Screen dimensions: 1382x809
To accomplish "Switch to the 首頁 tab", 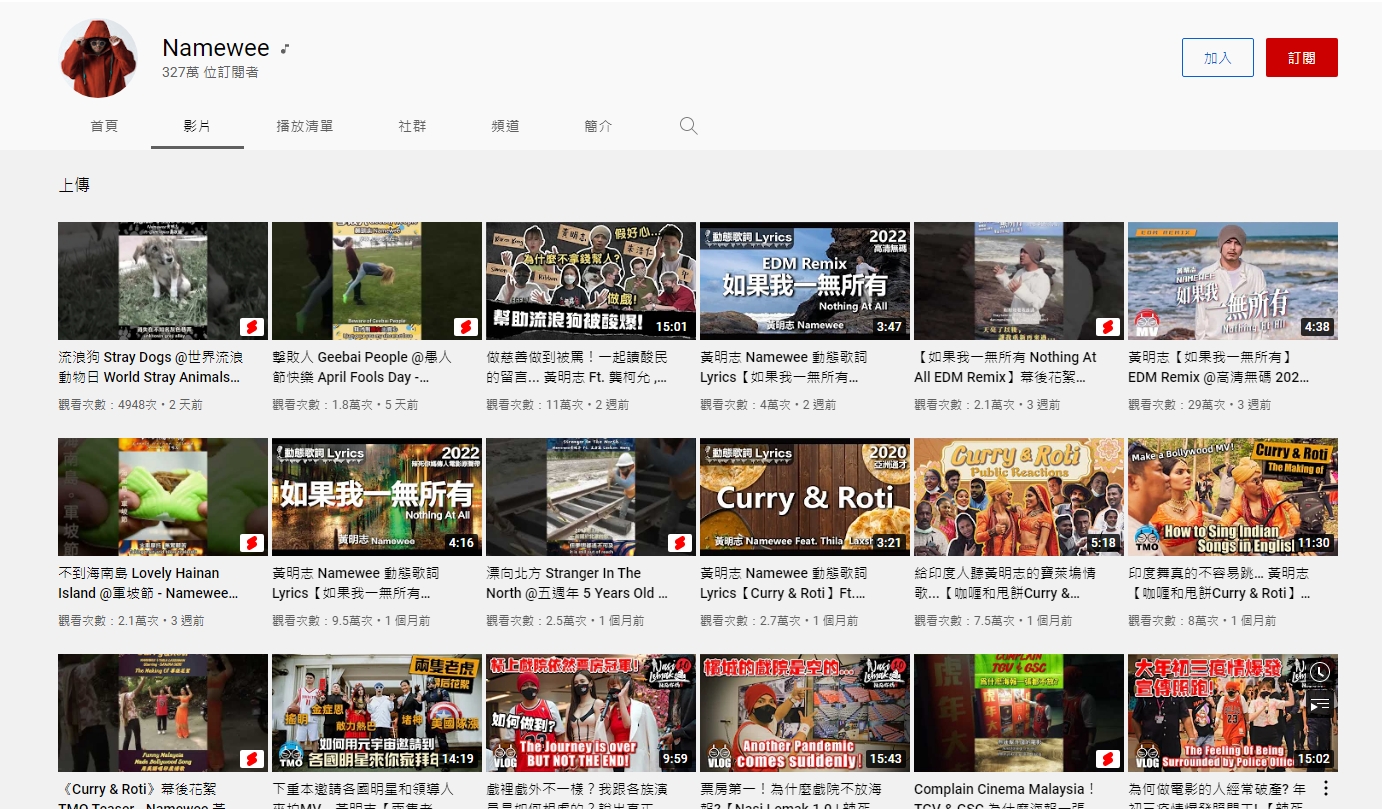I will pyautogui.click(x=104, y=126).
